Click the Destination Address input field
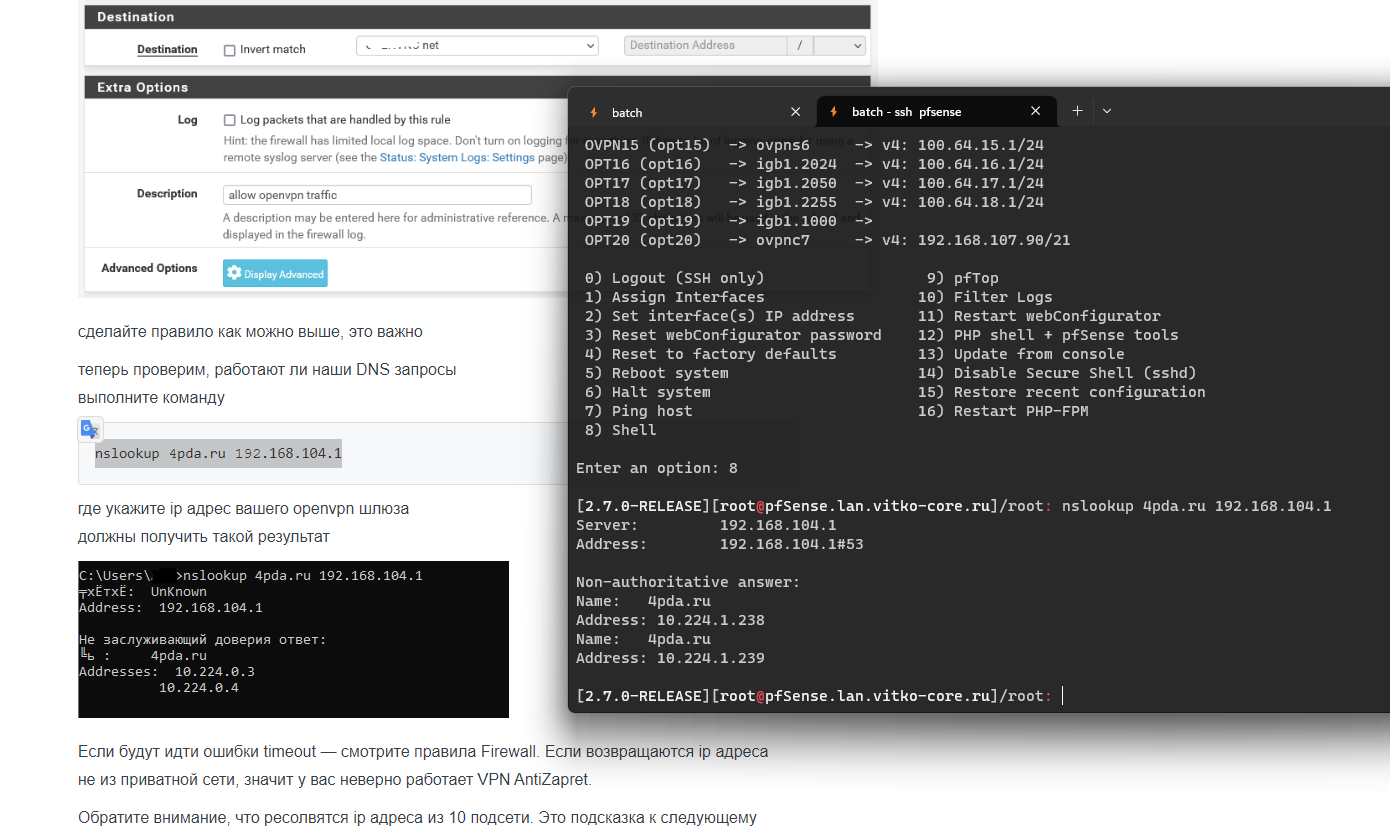 click(706, 46)
